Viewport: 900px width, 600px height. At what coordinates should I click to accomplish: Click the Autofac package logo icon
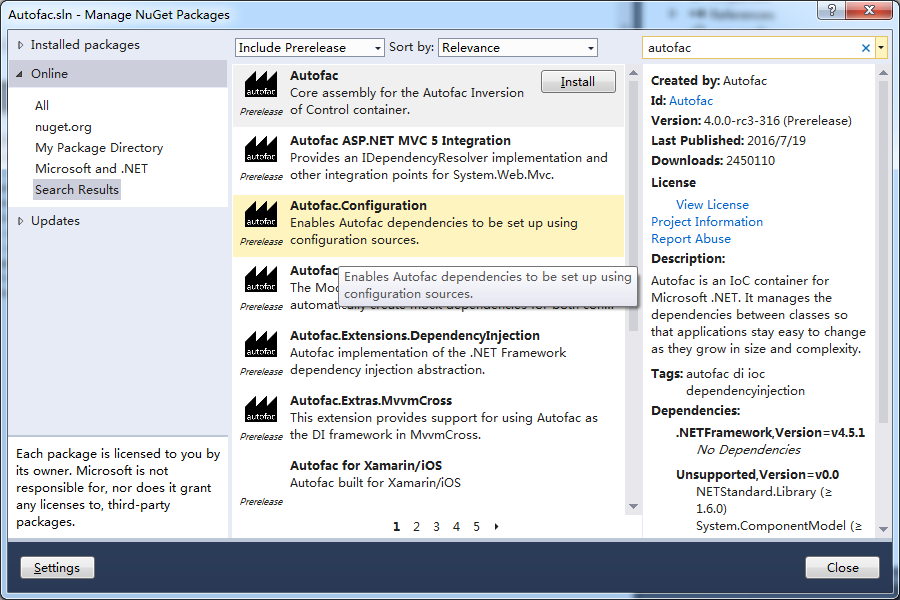(x=261, y=85)
